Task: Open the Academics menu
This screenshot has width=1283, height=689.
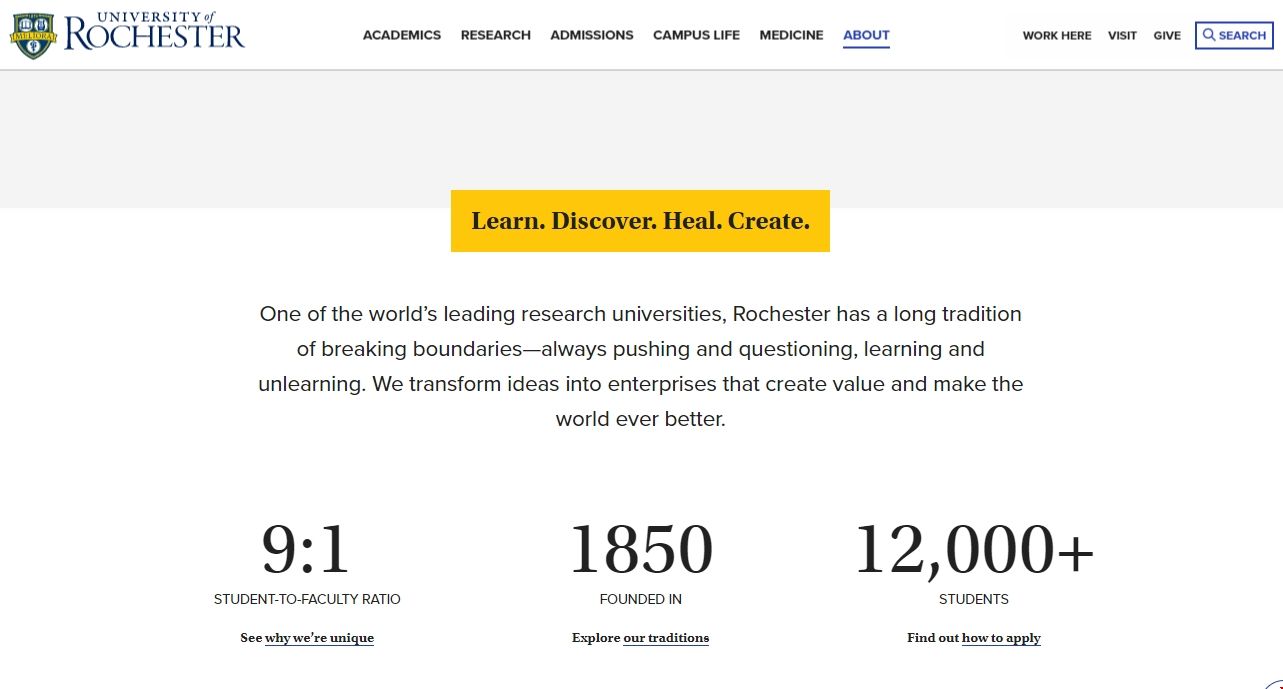Action: pos(401,35)
